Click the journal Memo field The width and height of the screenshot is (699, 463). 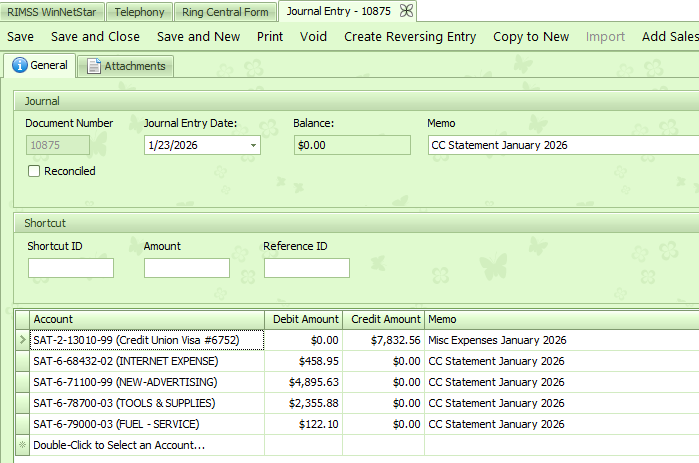pyautogui.click(x=563, y=145)
